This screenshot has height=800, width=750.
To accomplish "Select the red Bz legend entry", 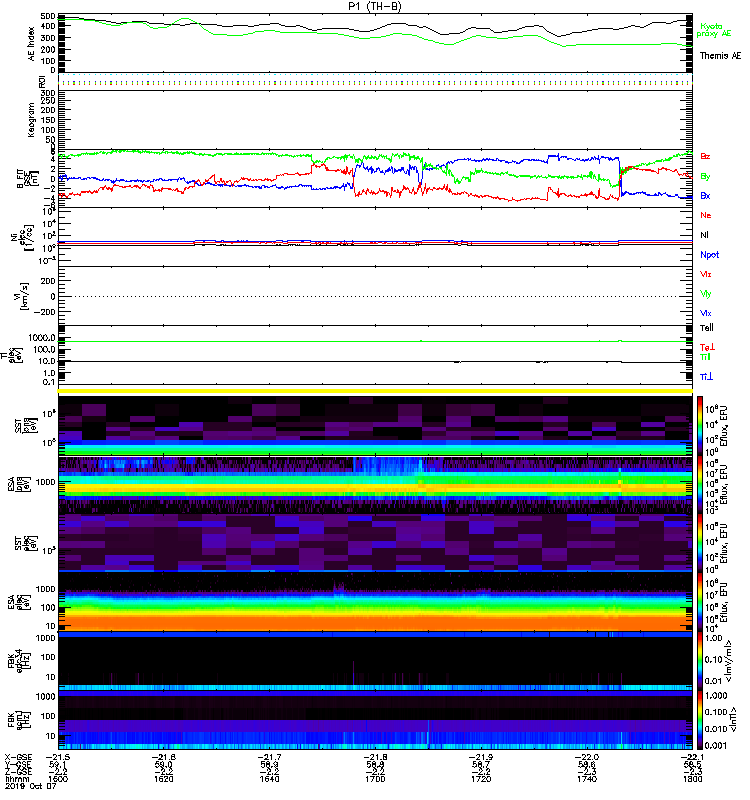I will coord(706,157).
